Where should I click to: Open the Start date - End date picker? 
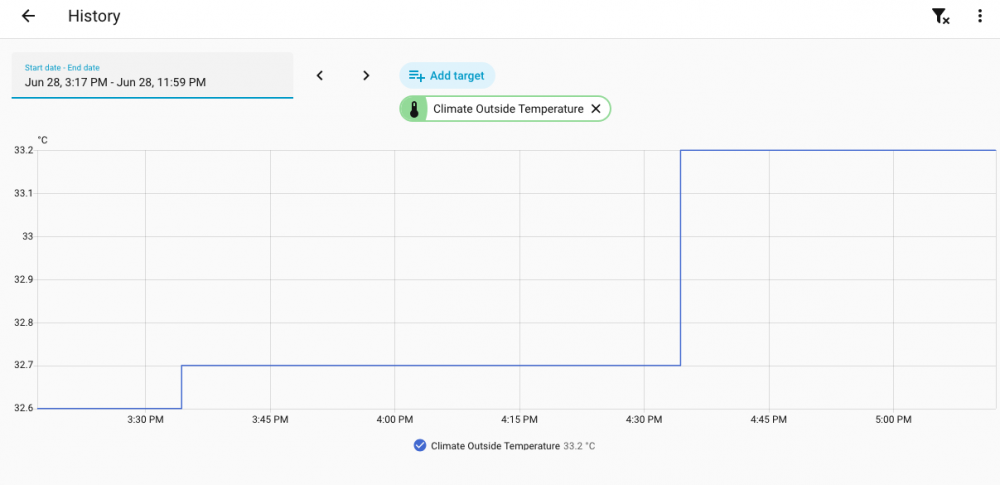[152, 75]
